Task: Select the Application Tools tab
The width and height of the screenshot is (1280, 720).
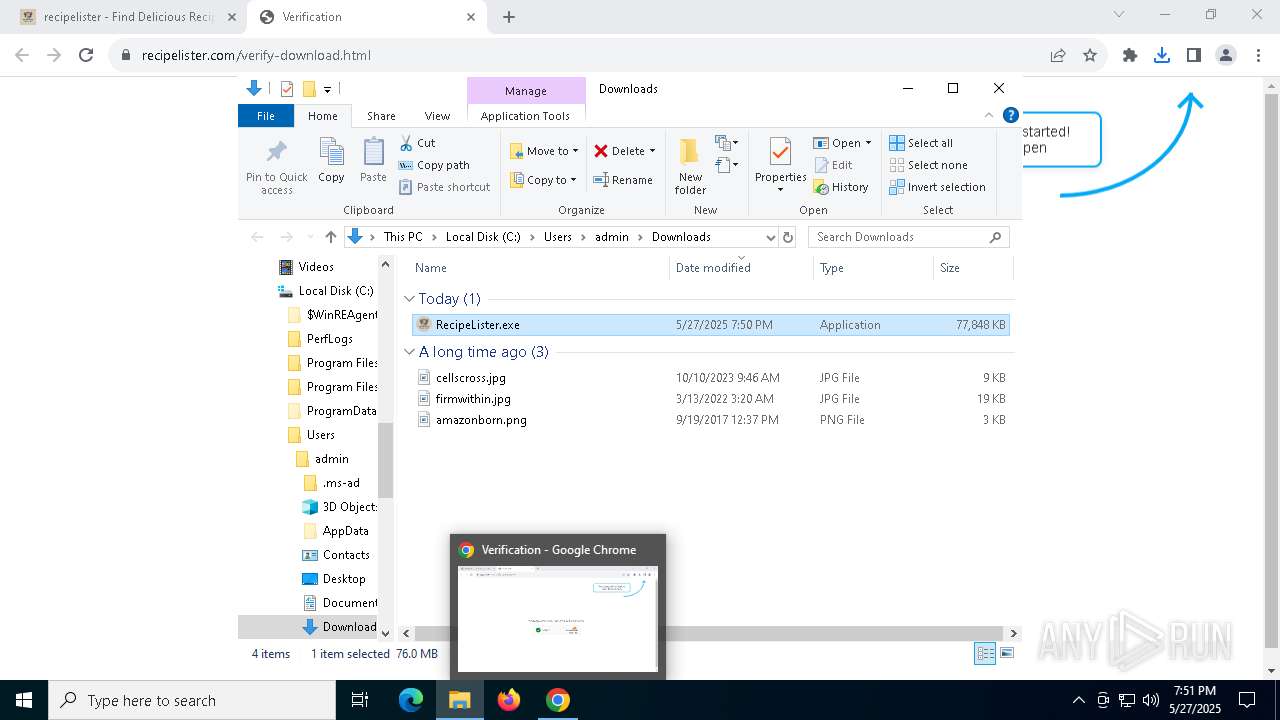Action: click(525, 116)
